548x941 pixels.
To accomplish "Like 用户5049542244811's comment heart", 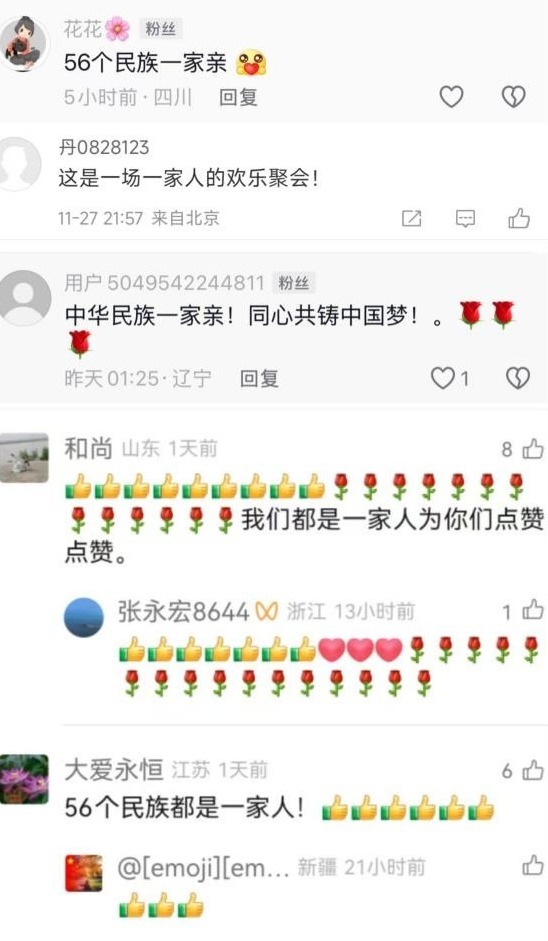I will (443, 378).
